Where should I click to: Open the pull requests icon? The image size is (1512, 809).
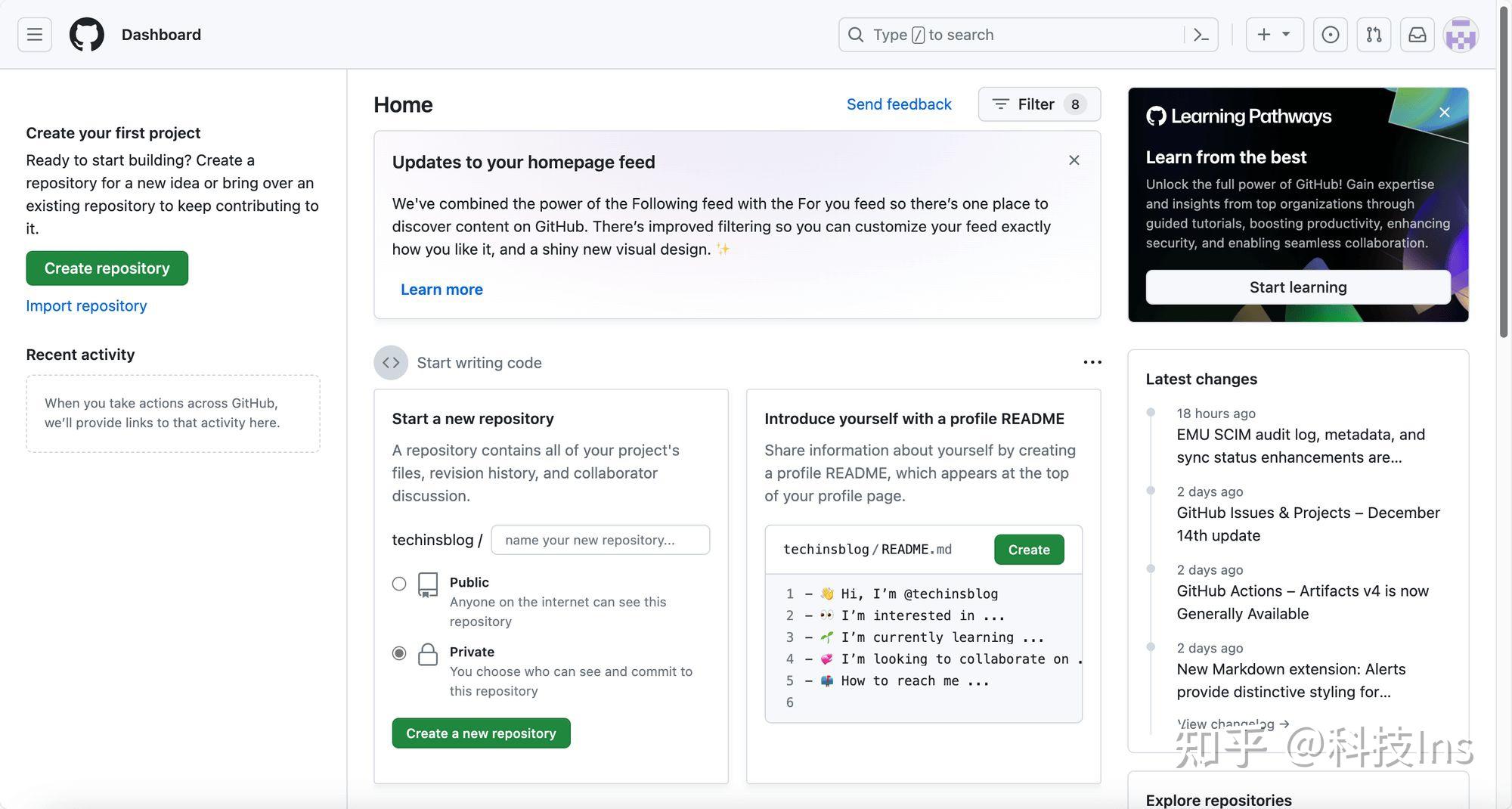point(1374,34)
